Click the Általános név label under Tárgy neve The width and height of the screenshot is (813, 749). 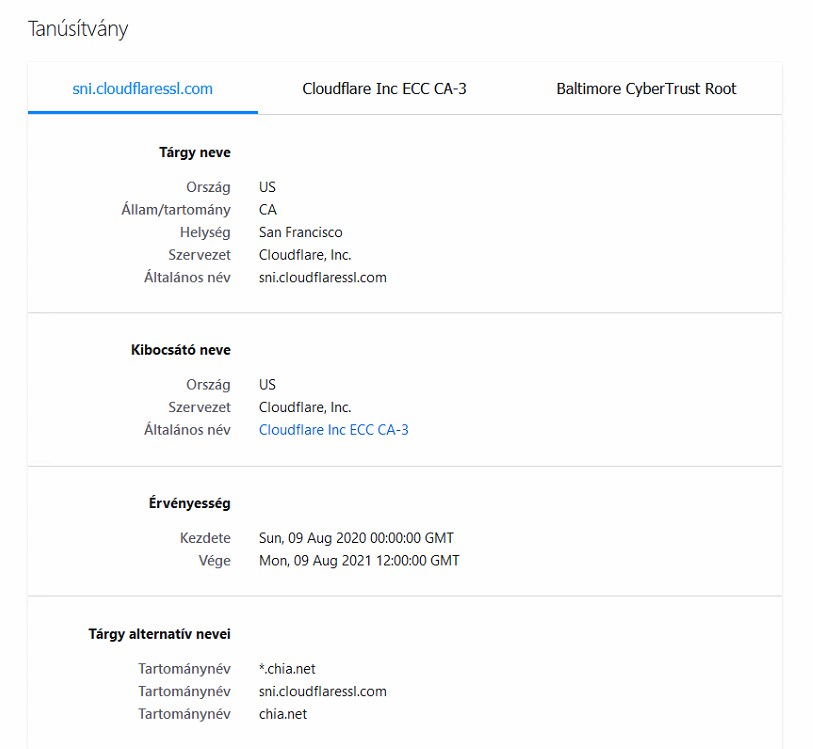pyautogui.click(x=187, y=277)
